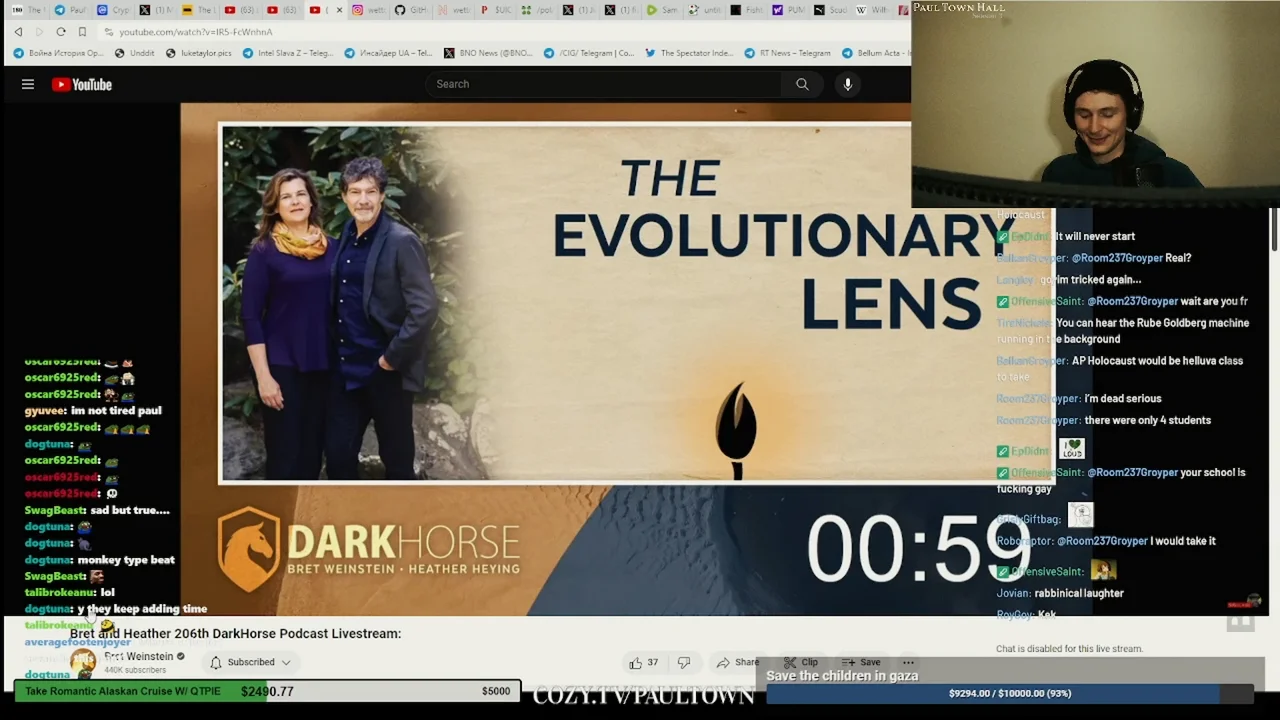The width and height of the screenshot is (1280, 720).
Task: Create a clip with the Clip button
Action: [800, 662]
